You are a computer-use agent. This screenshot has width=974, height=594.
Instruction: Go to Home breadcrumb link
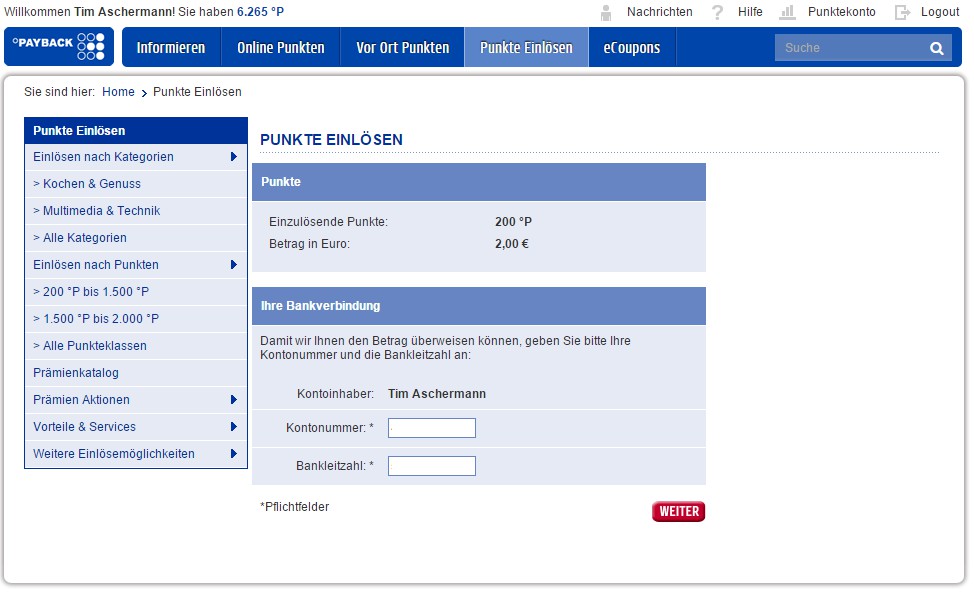(x=118, y=92)
